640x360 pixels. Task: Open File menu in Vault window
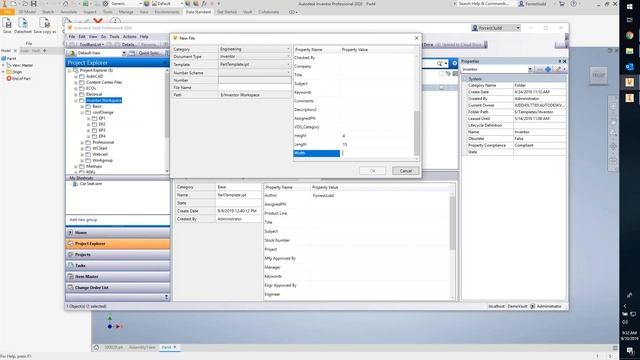pos(72,37)
